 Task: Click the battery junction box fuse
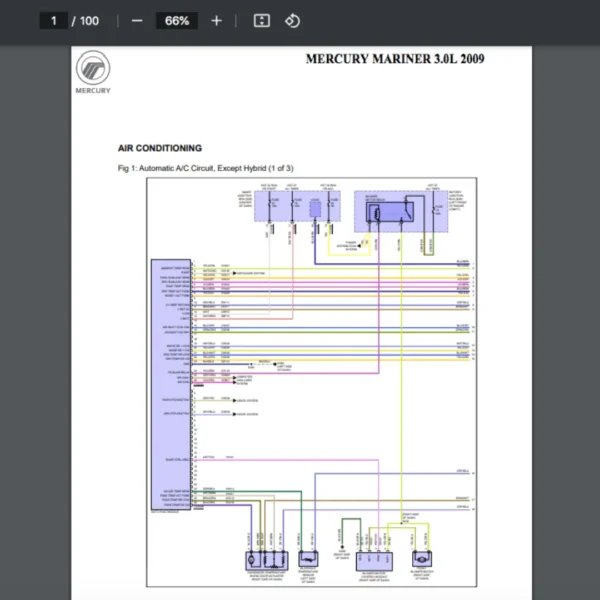[x=433, y=209]
